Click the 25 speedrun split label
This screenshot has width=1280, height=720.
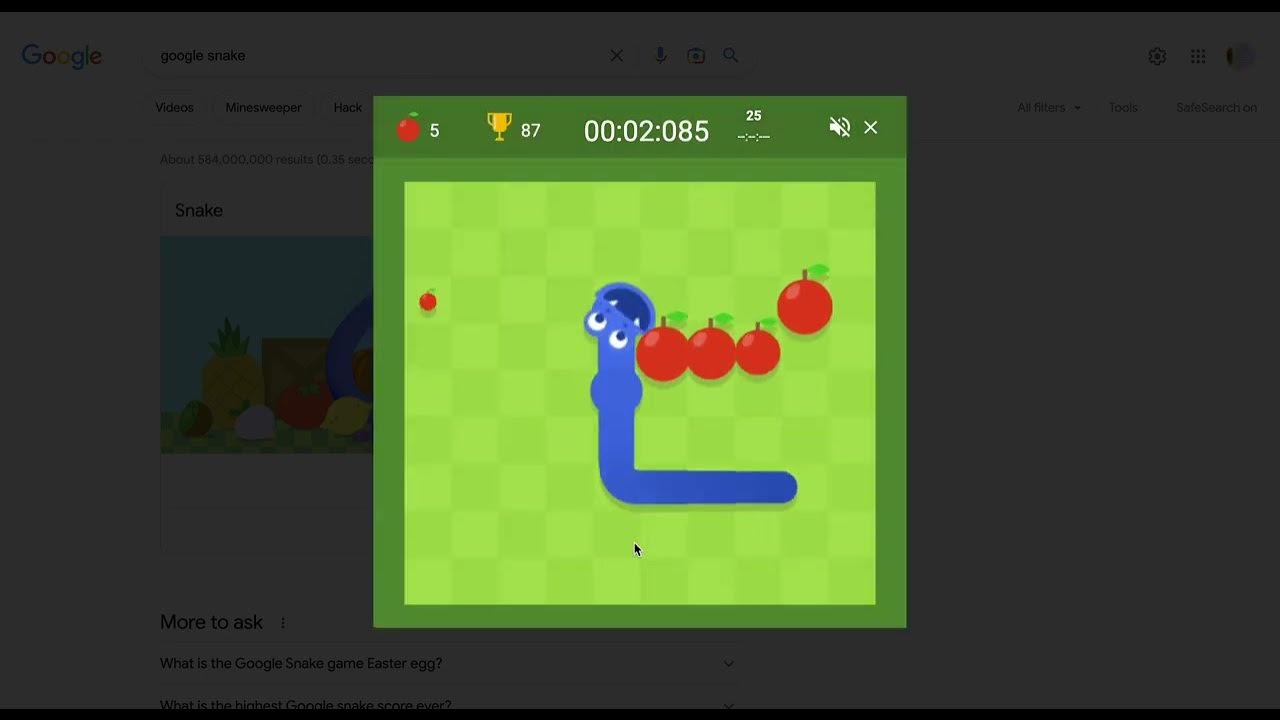click(x=753, y=116)
